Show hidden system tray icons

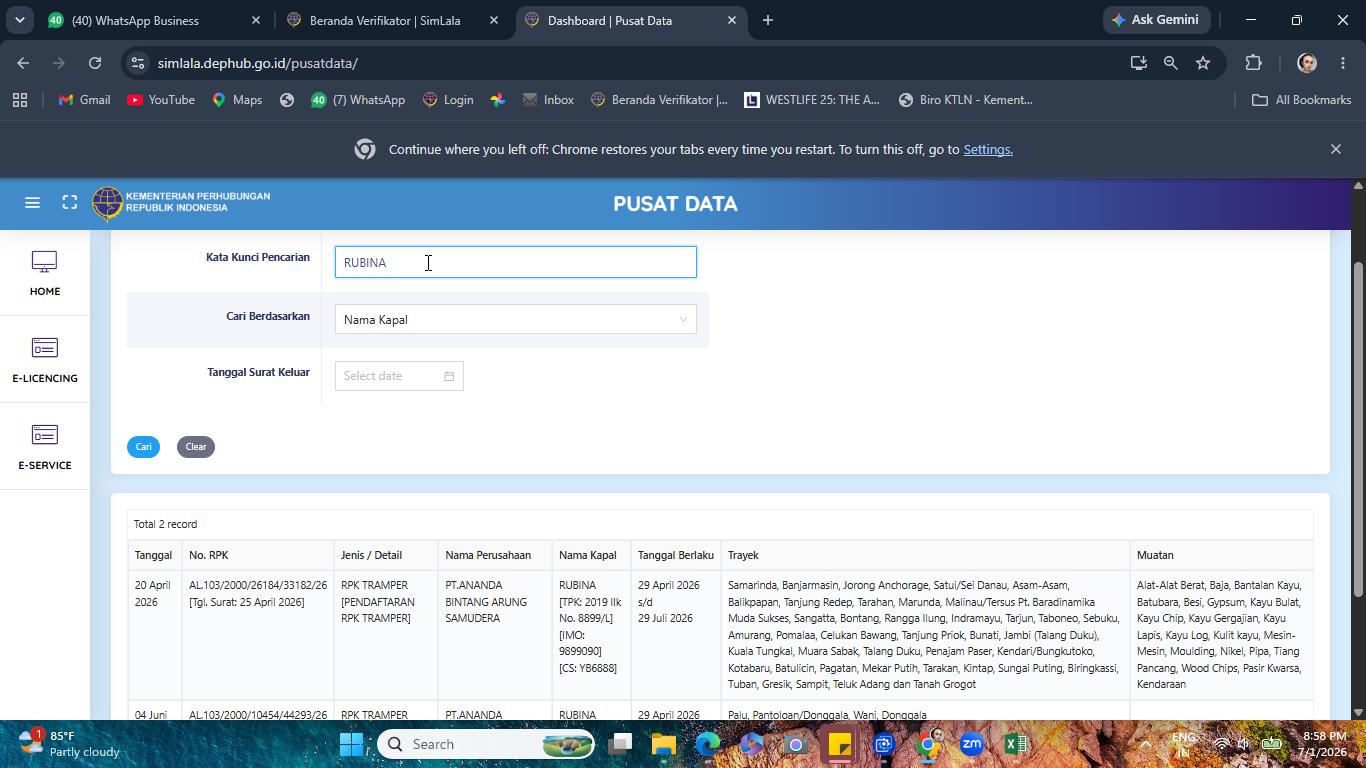coord(1145,744)
